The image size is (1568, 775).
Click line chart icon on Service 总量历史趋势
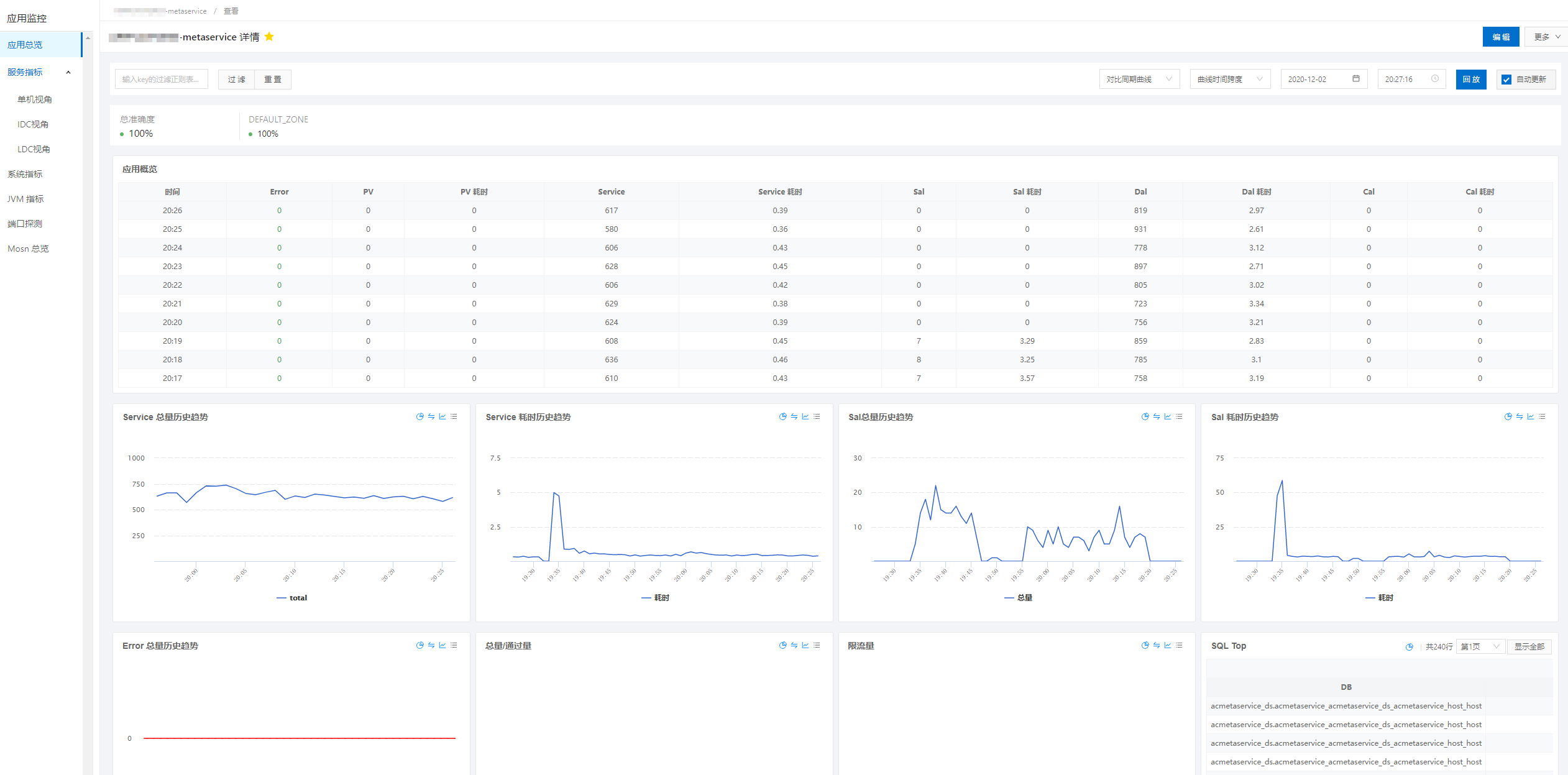pos(442,417)
